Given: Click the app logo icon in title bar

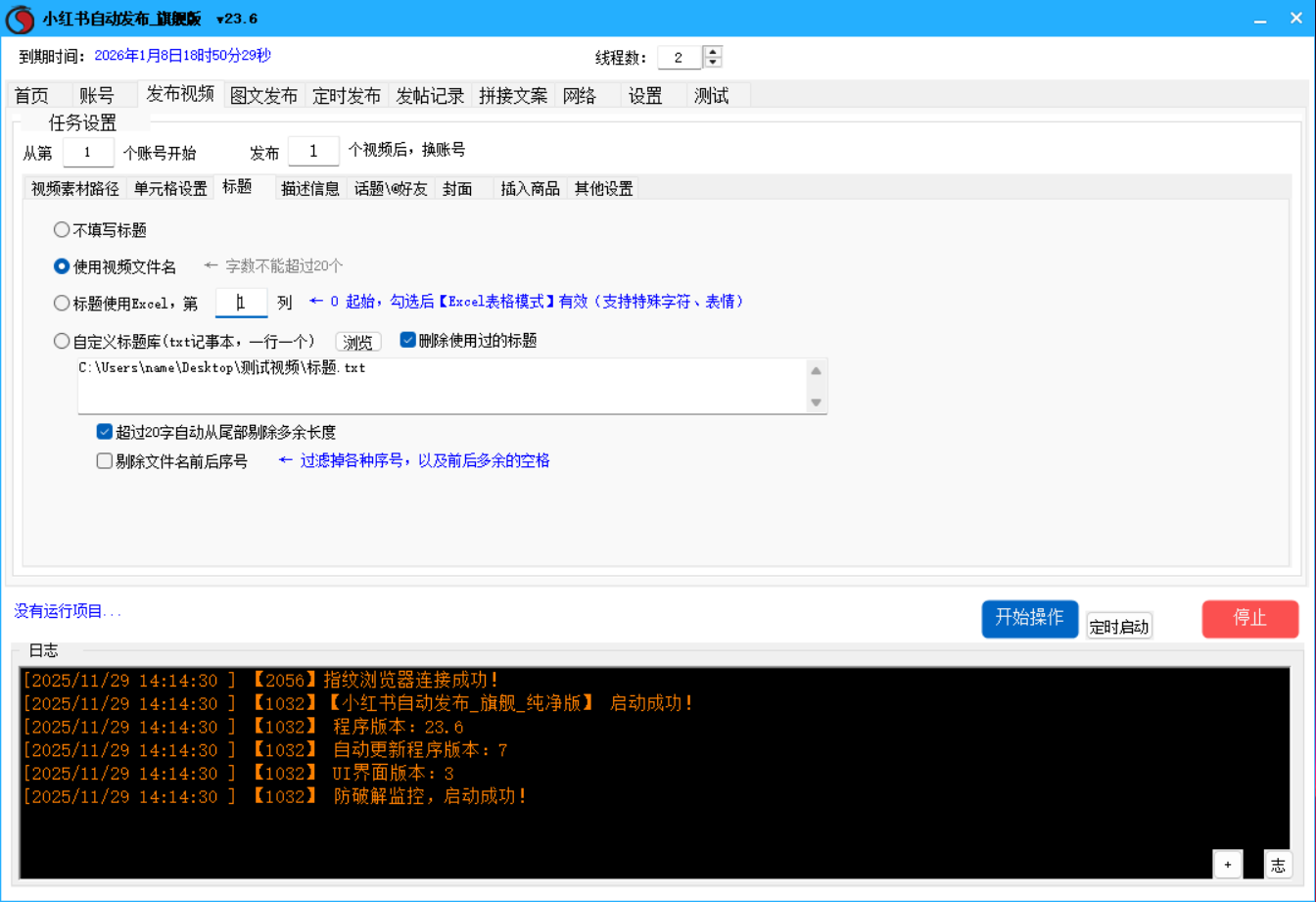Looking at the screenshot, I should (21, 19).
